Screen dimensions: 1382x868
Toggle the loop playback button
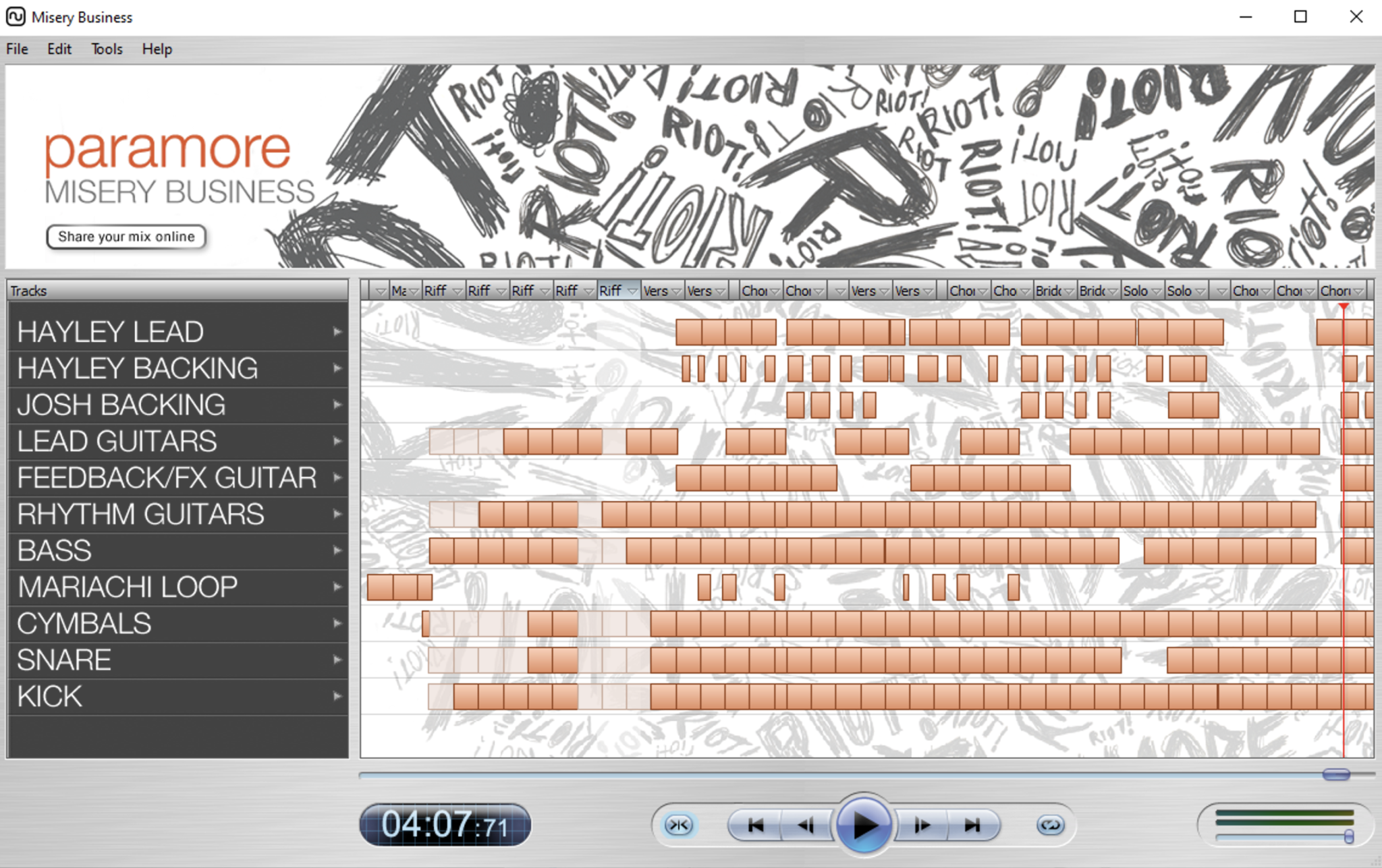point(1050,825)
